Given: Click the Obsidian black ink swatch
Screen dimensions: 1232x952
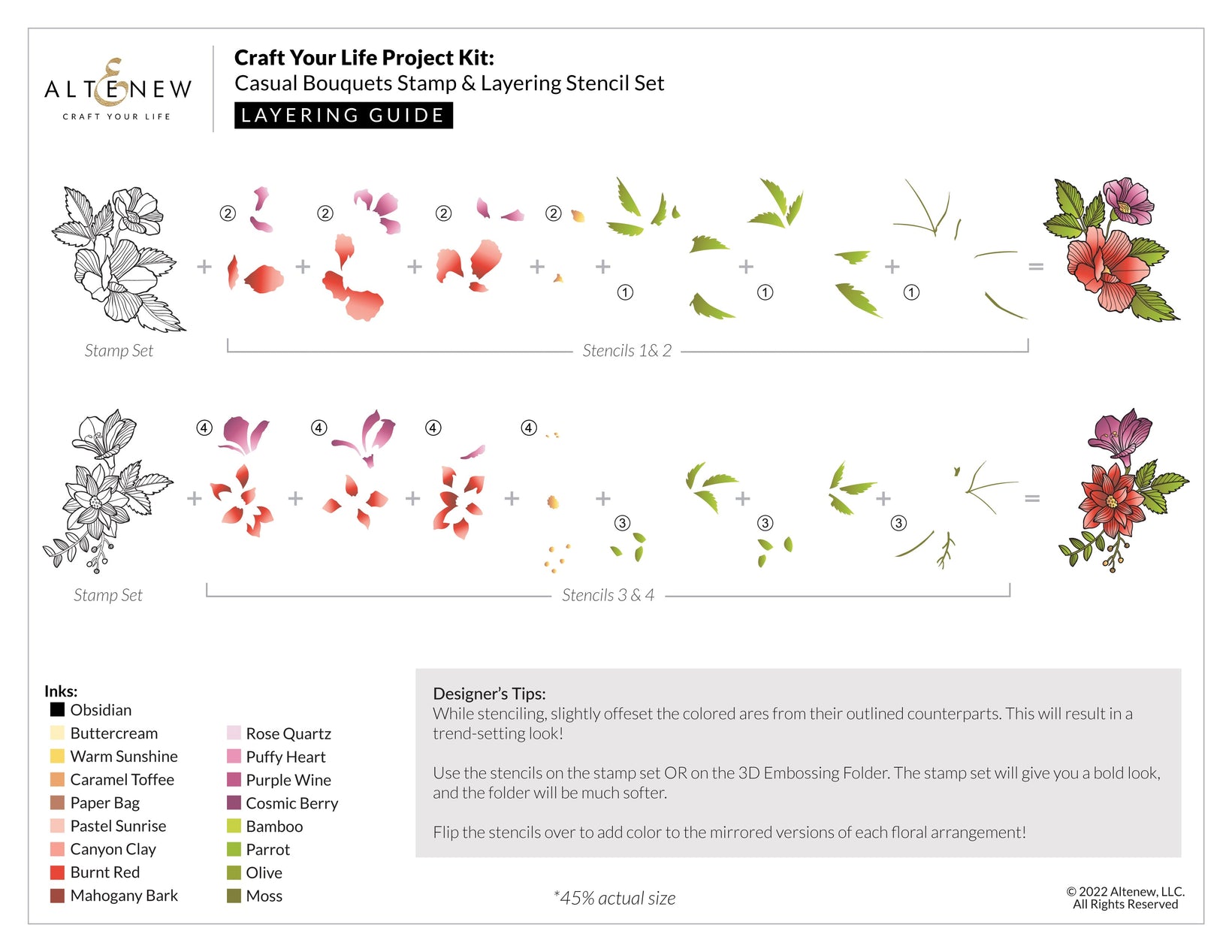Looking at the screenshot, I should pyautogui.click(x=57, y=709).
